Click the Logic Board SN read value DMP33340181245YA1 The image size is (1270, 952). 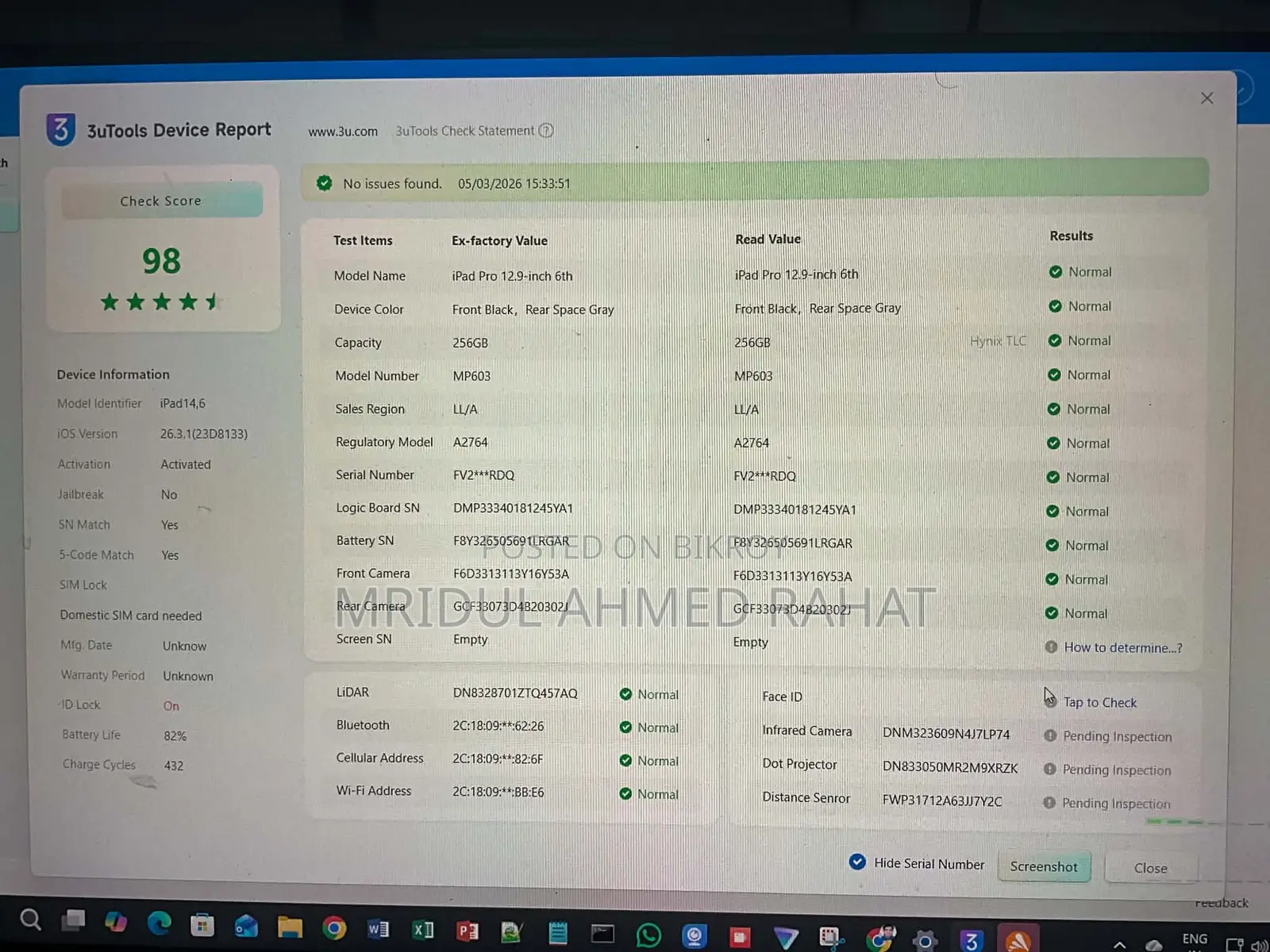(795, 510)
